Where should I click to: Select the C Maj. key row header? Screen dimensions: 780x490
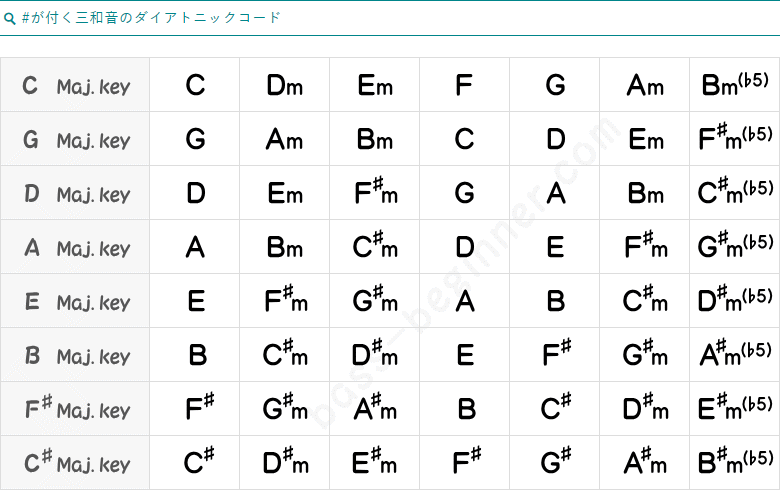pos(75,85)
